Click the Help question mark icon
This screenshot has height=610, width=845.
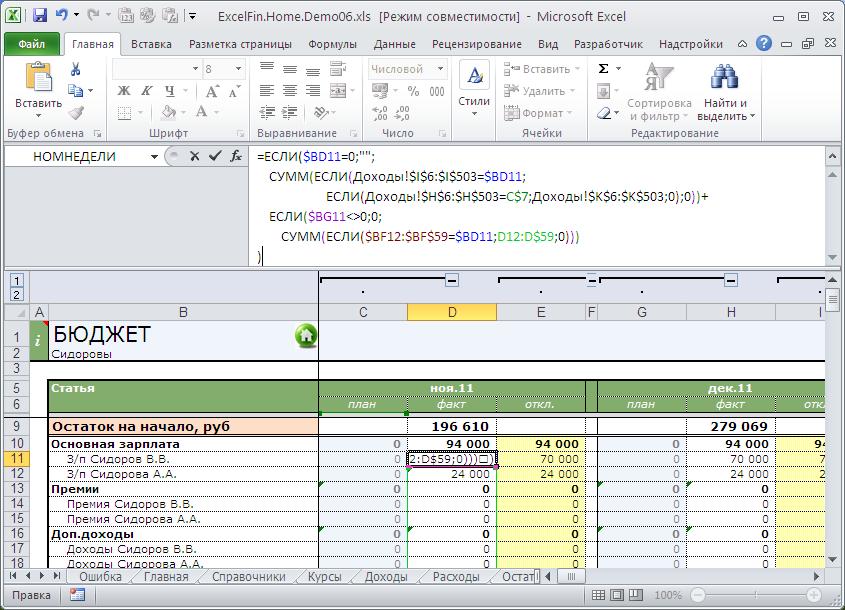[764, 44]
